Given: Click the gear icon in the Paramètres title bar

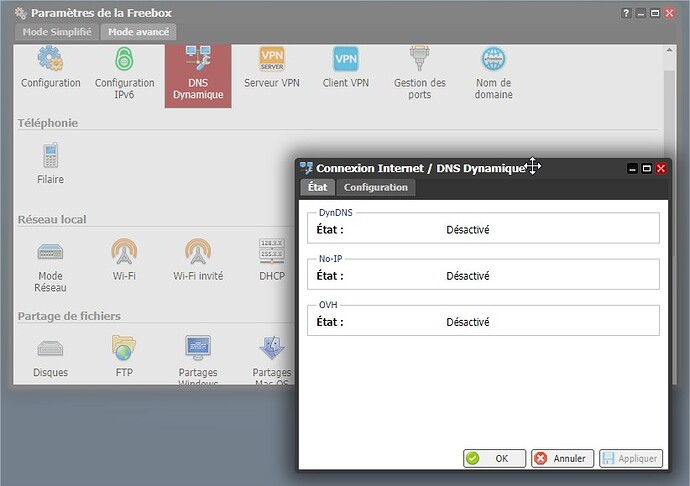Looking at the screenshot, I should (20, 13).
